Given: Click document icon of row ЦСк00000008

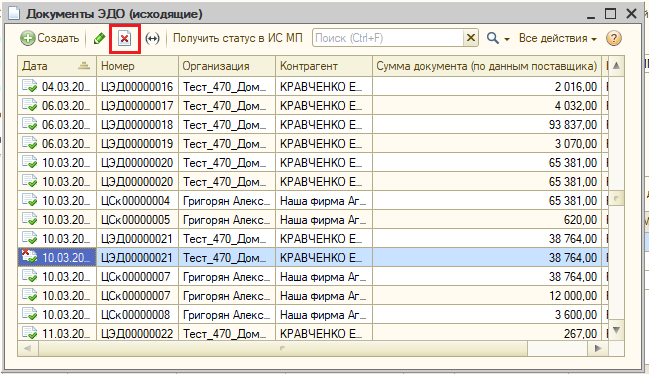Looking at the screenshot, I should (29, 315).
